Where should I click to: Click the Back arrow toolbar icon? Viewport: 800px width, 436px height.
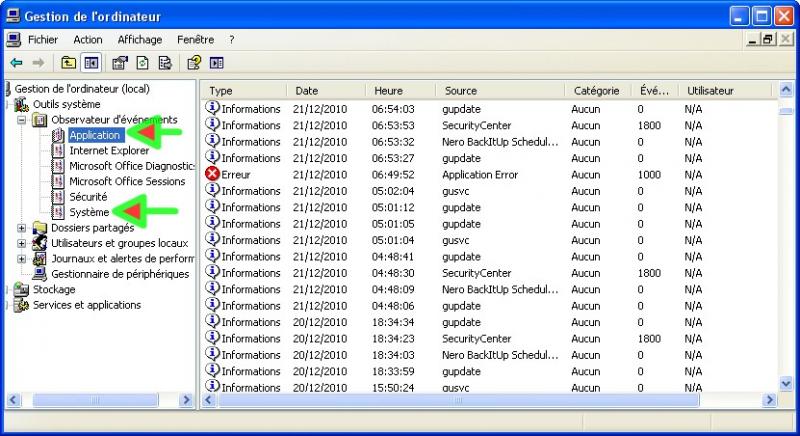[16, 63]
